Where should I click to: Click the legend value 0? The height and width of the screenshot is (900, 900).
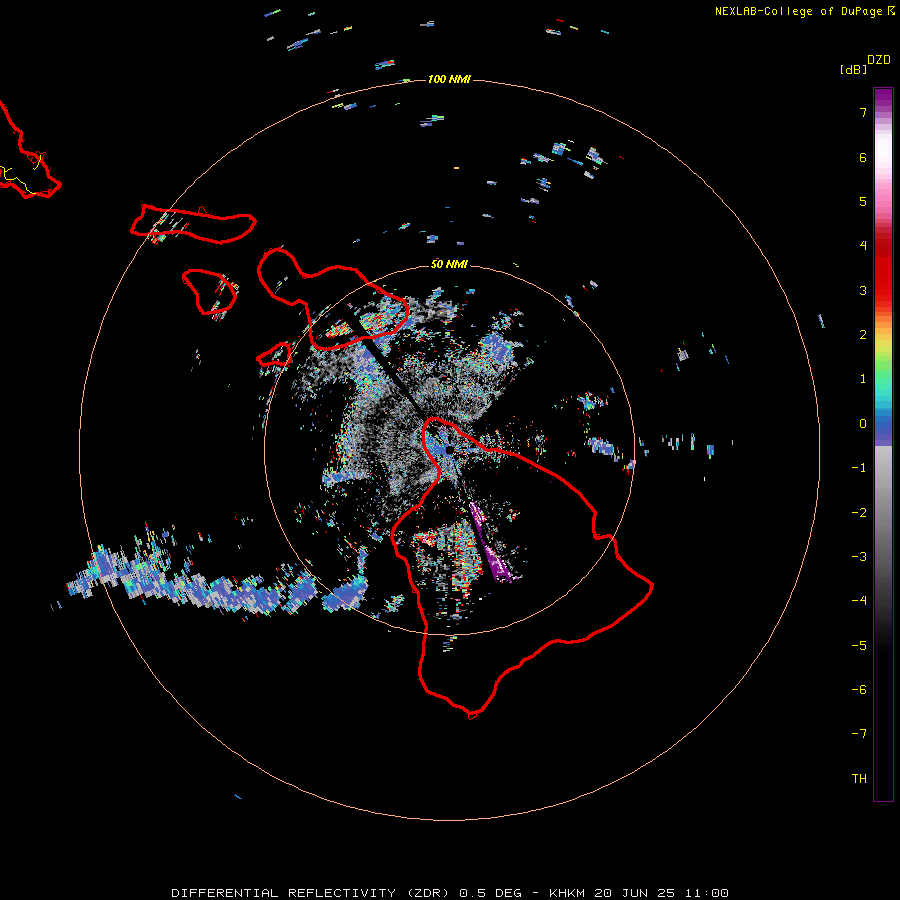[863, 424]
